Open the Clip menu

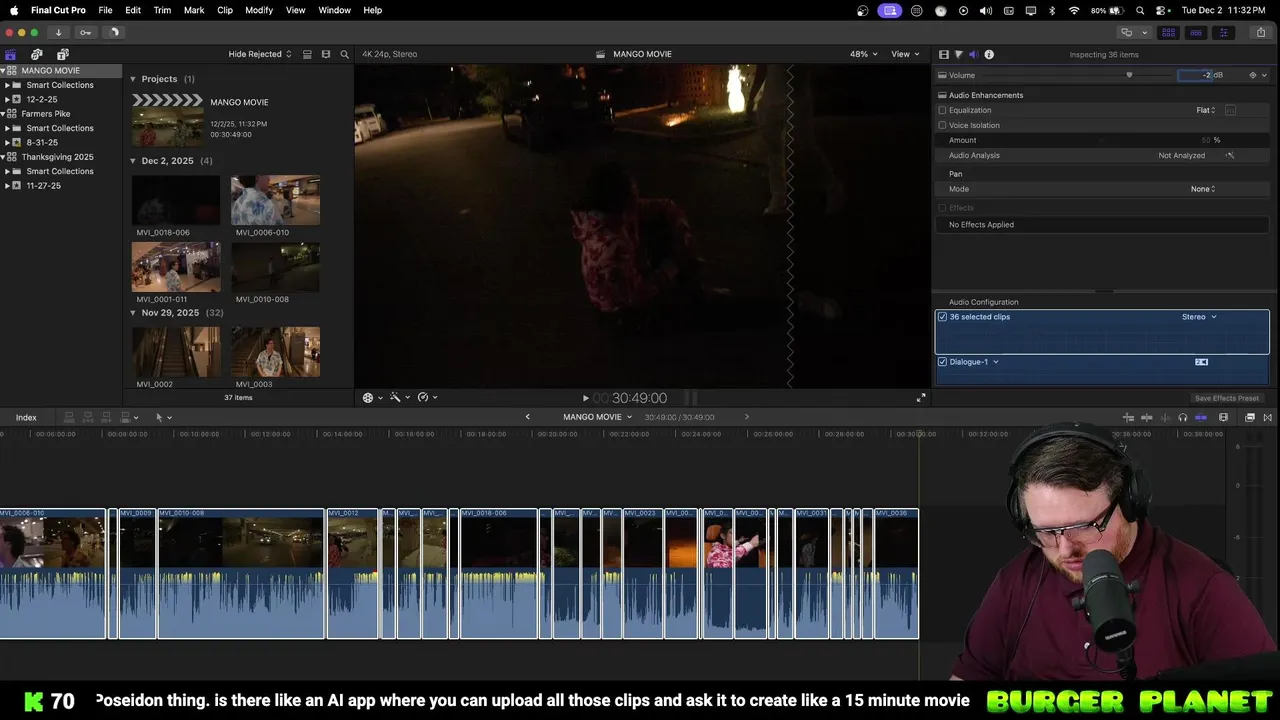click(x=225, y=10)
